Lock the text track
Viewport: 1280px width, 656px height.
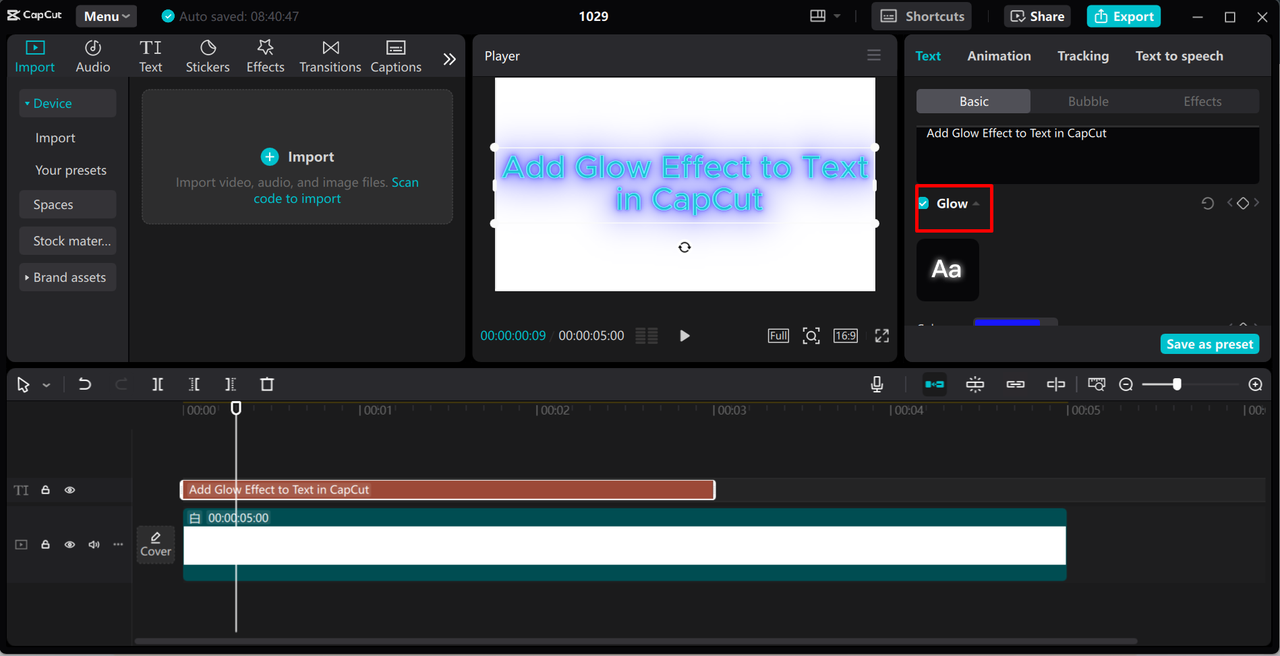tap(45, 490)
